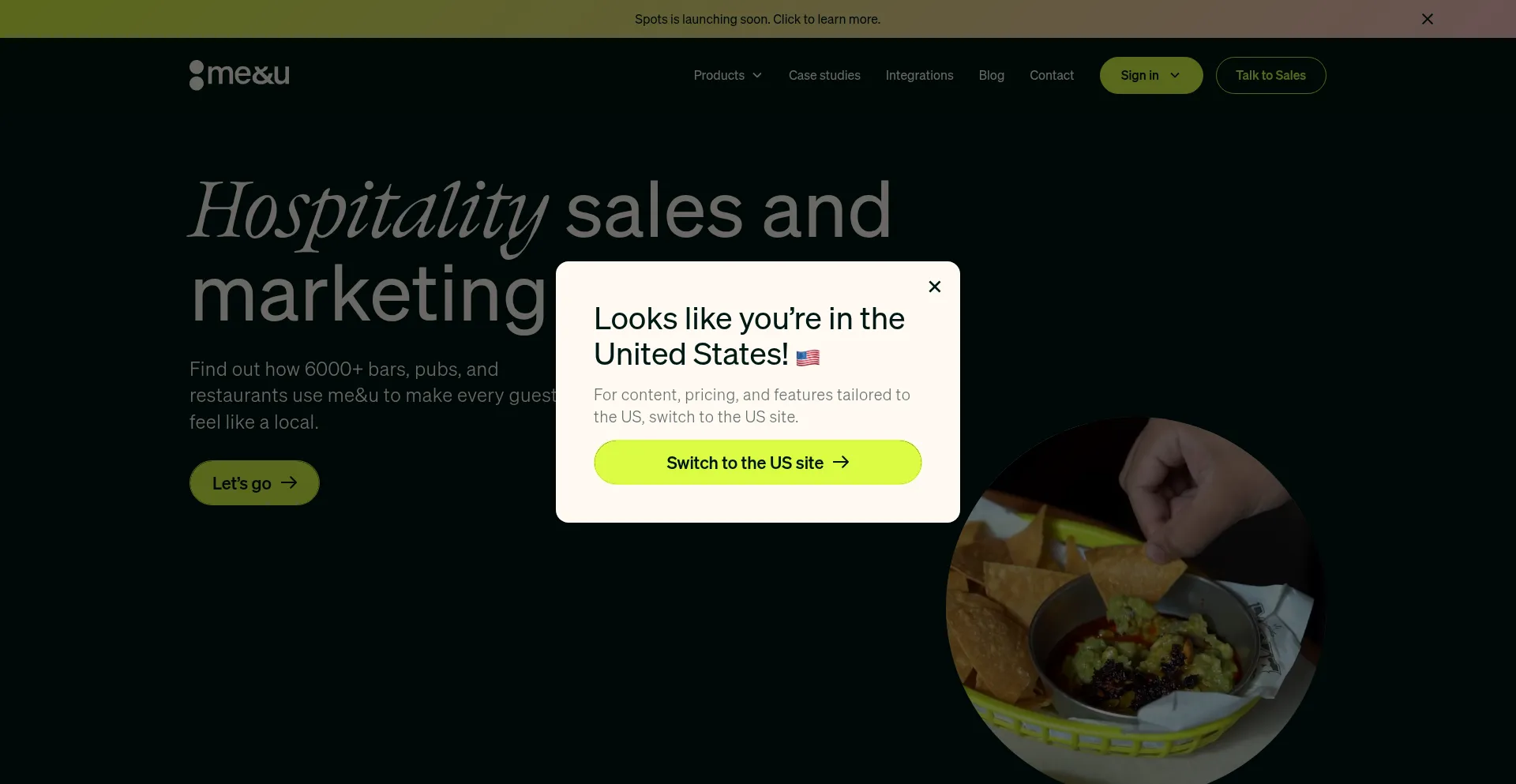Image resolution: width=1516 pixels, height=784 pixels.
Task: Open the Contact page
Action: (x=1052, y=76)
